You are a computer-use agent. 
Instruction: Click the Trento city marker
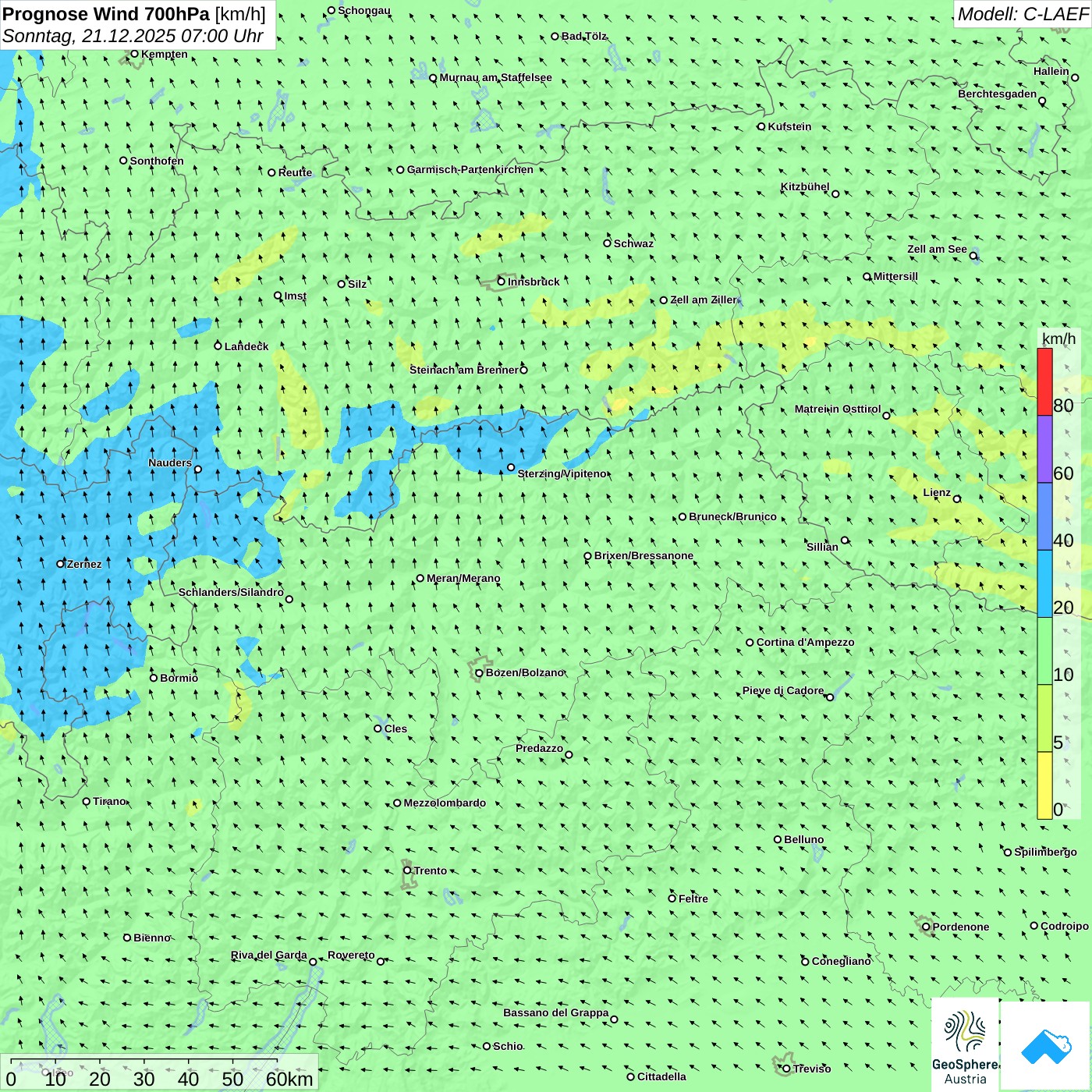(x=407, y=870)
